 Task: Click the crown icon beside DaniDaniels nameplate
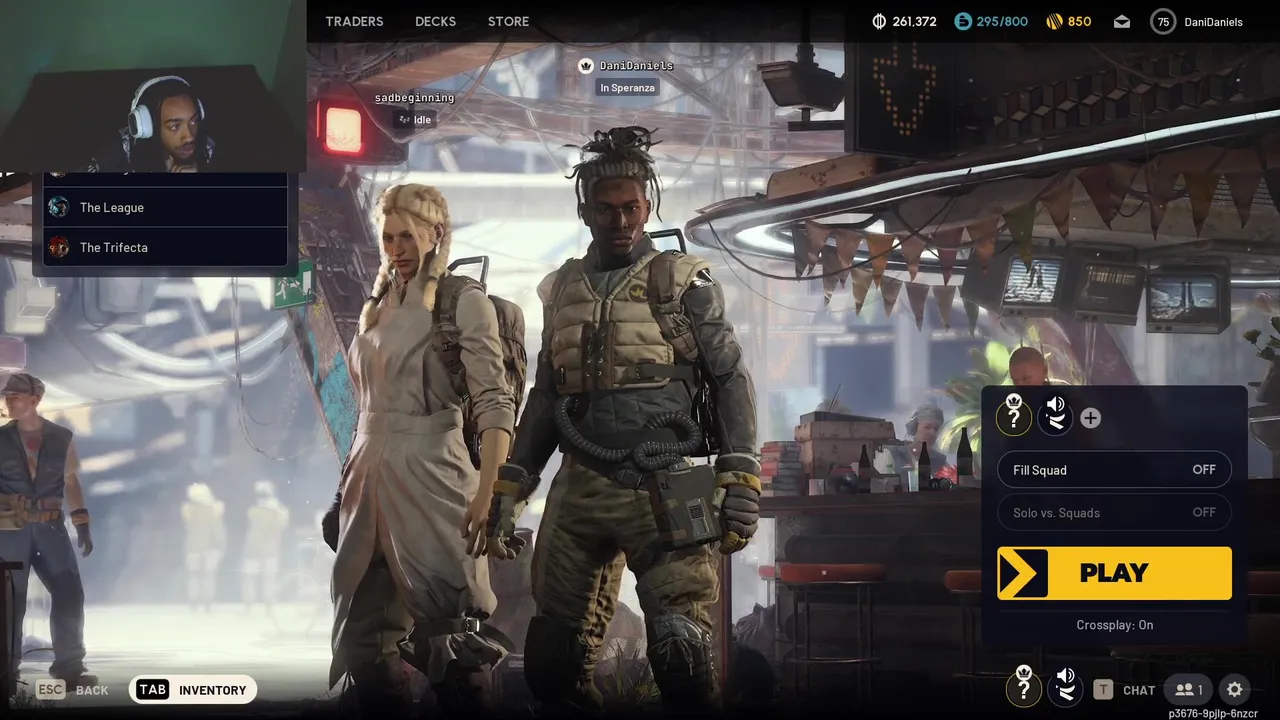(x=586, y=66)
